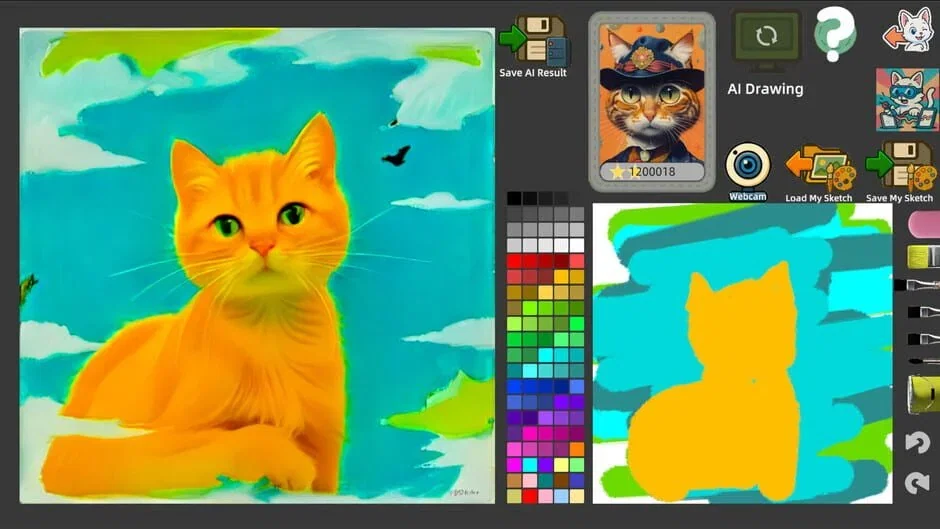Screen dimensions: 940x529
Task: Click the AI Drawing monitor refresh icon
Action: [x=766, y=38]
